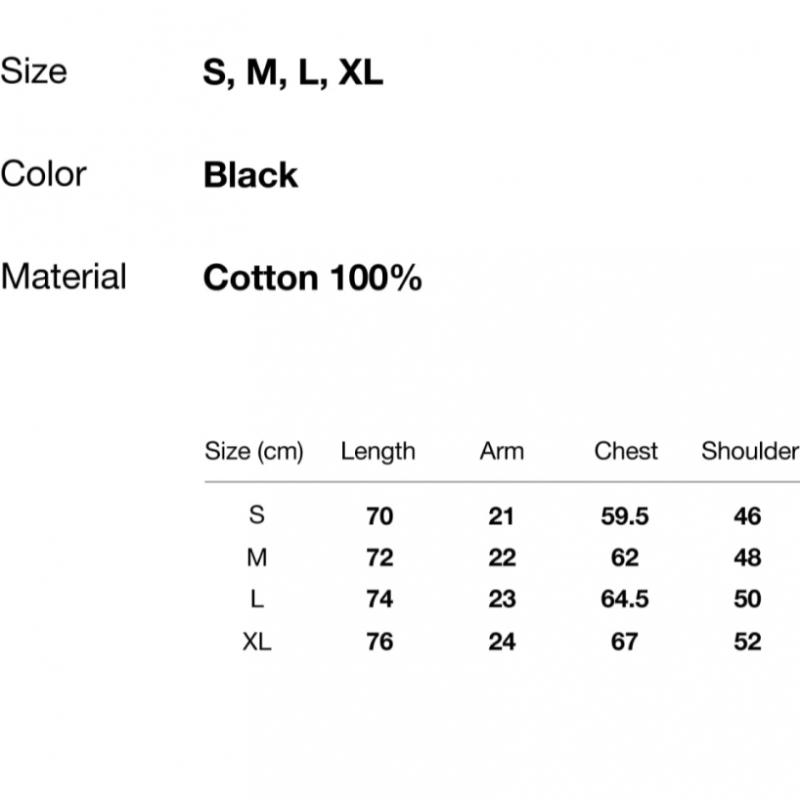Click the chest value 64.5
Viewport: 800px width, 800px height.
(x=625, y=599)
